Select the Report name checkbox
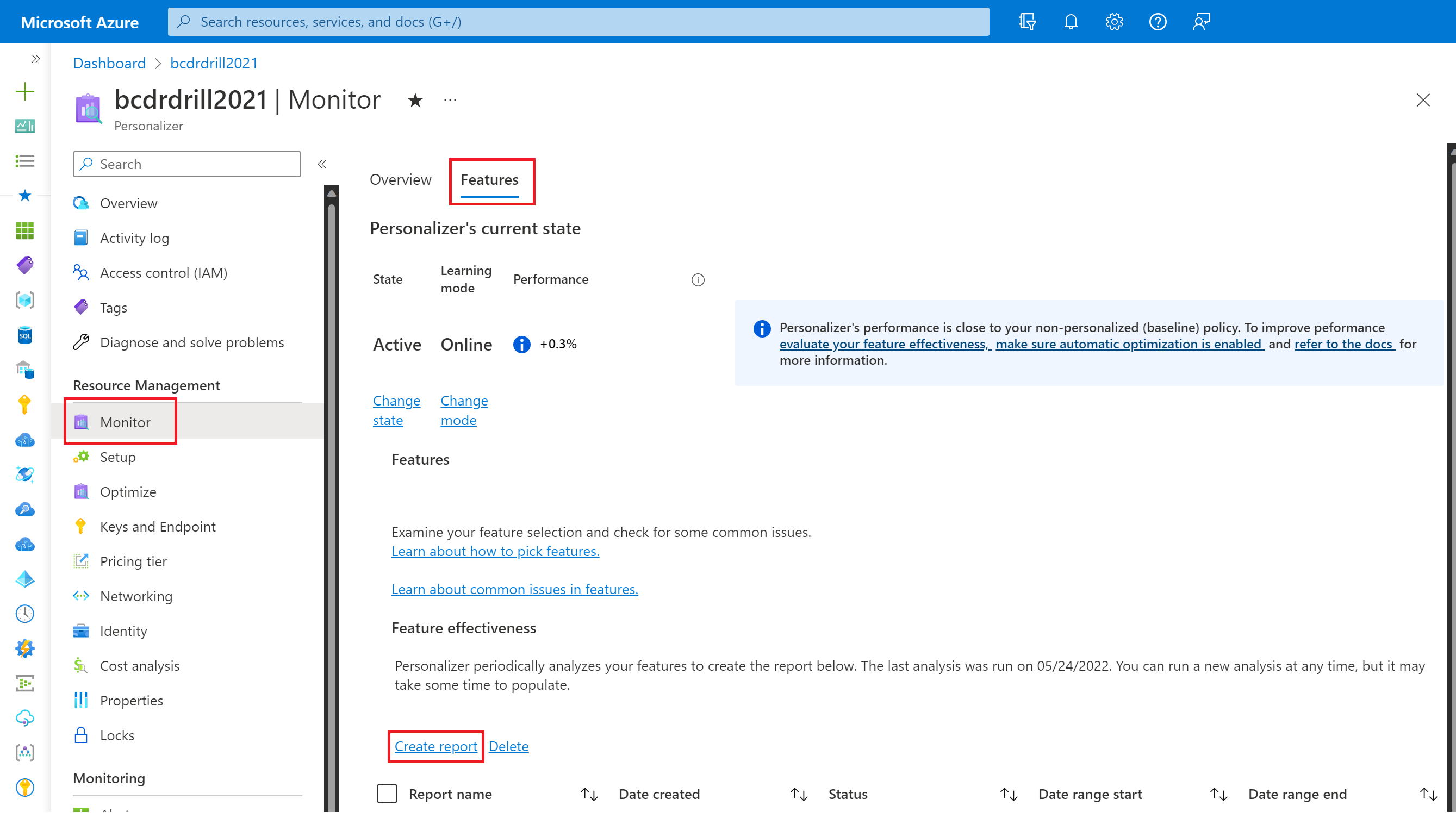 coord(387,793)
